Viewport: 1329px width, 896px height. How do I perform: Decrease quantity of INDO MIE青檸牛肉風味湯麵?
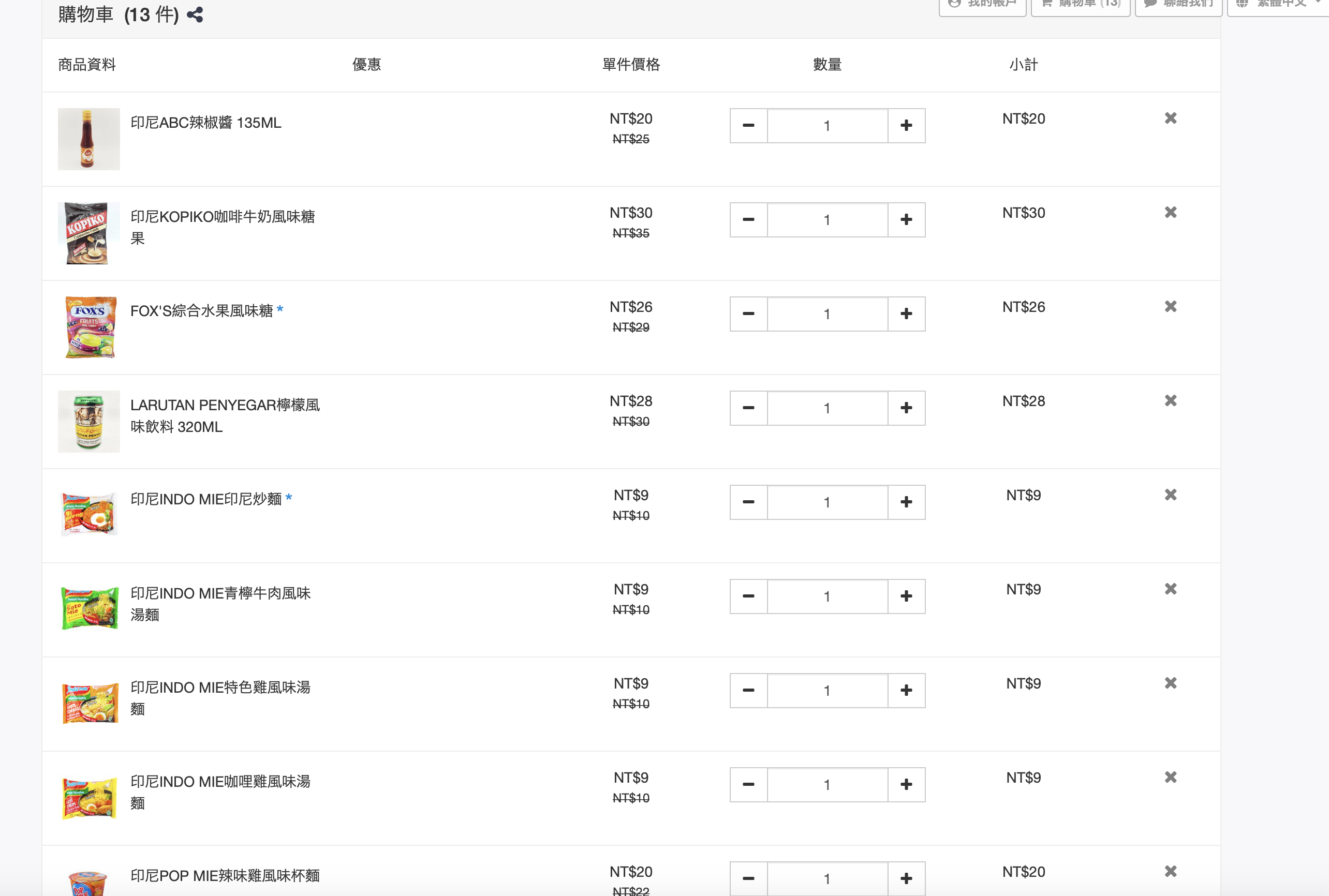(x=748, y=596)
